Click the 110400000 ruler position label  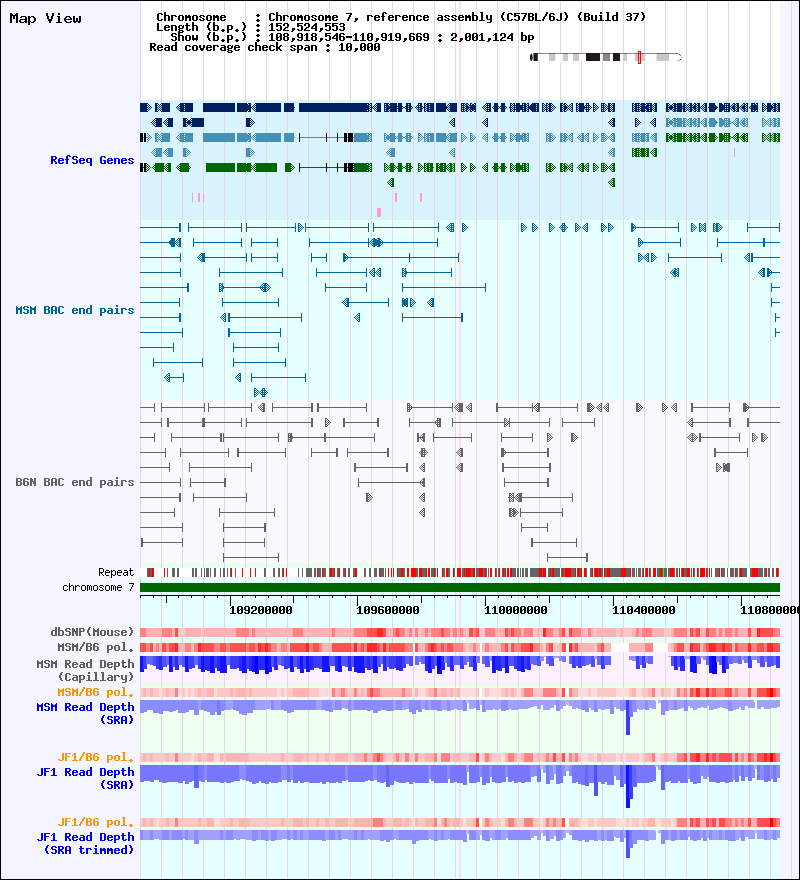pos(644,610)
